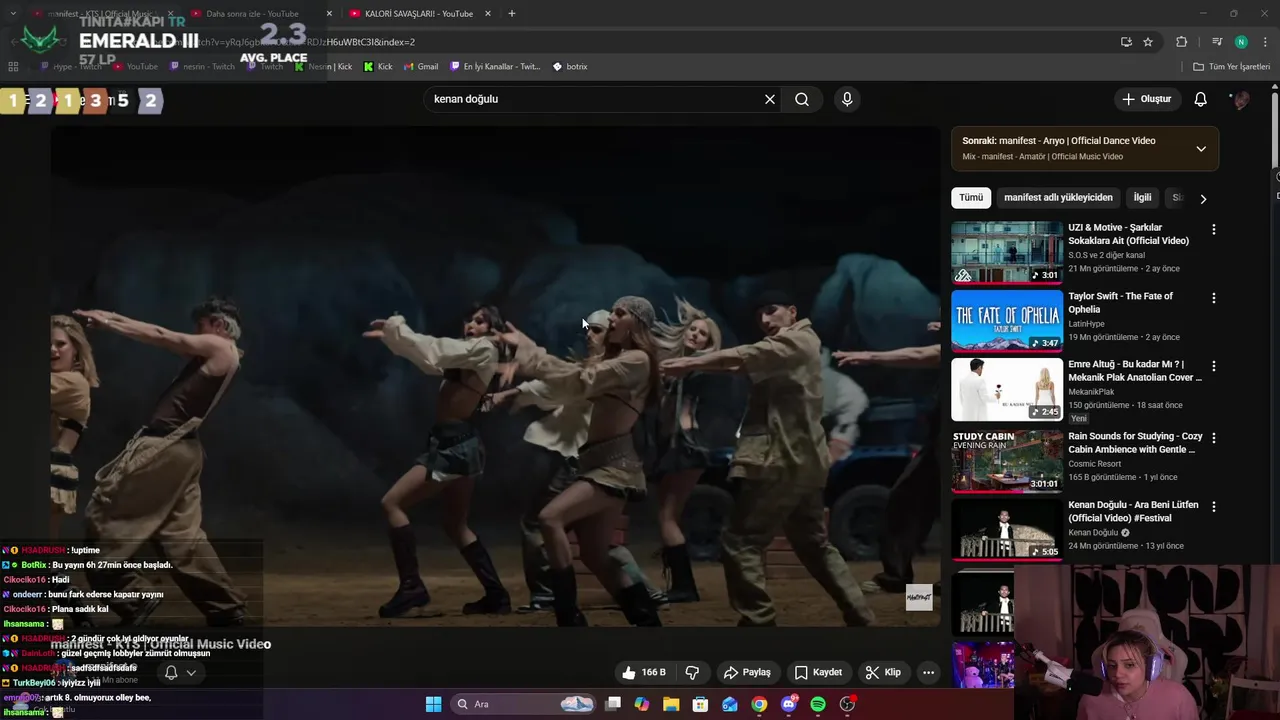The width and height of the screenshot is (1280, 720).
Task: Like the video with 166 B thumbs-up
Action: coord(643,672)
